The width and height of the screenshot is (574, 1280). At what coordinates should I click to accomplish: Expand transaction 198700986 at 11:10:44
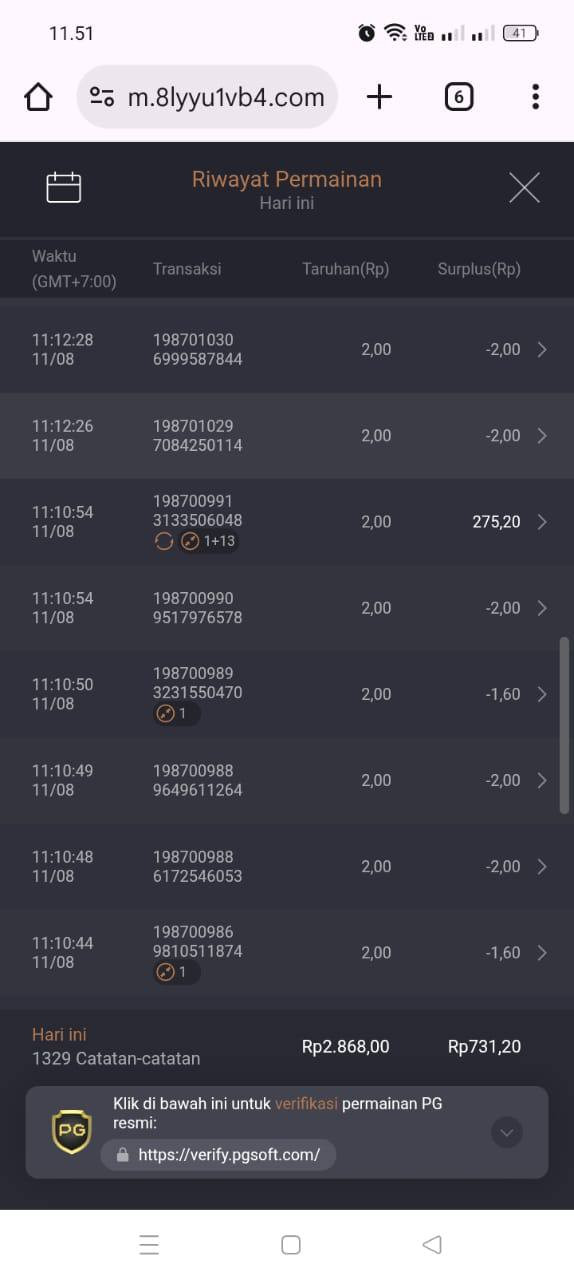pyautogui.click(x=287, y=953)
